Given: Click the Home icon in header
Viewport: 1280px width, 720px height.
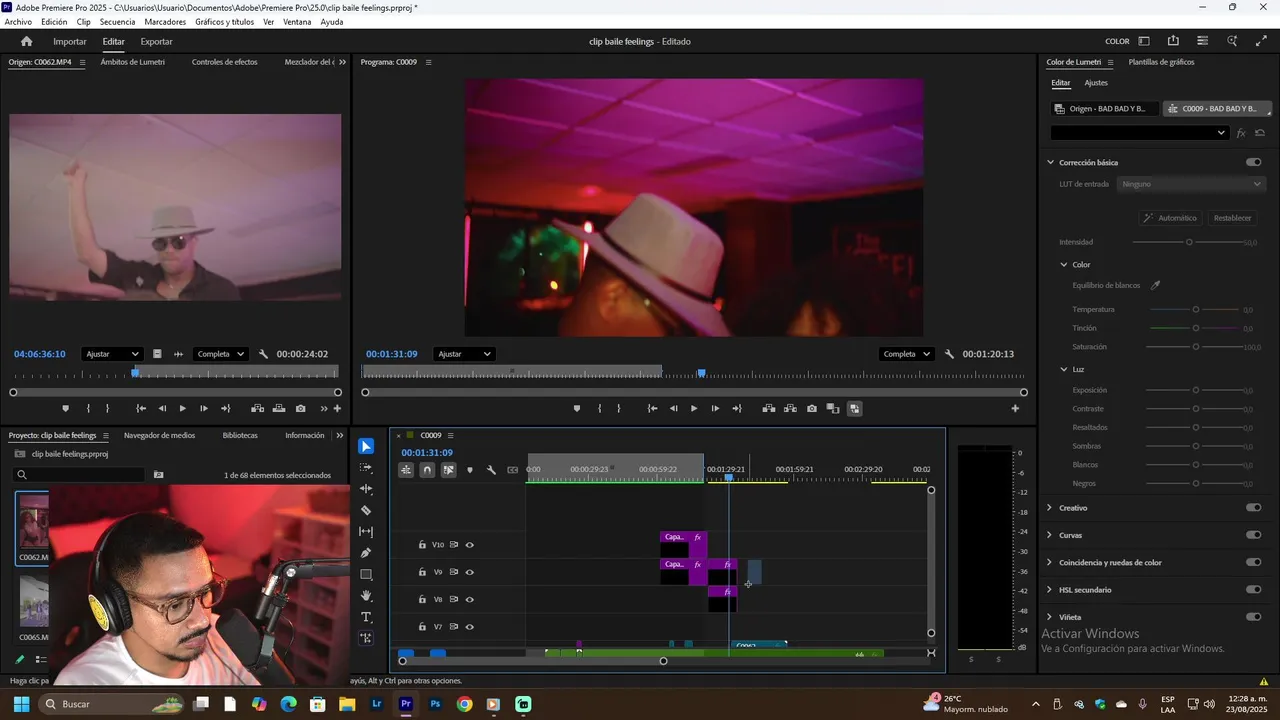Looking at the screenshot, I should (27, 42).
